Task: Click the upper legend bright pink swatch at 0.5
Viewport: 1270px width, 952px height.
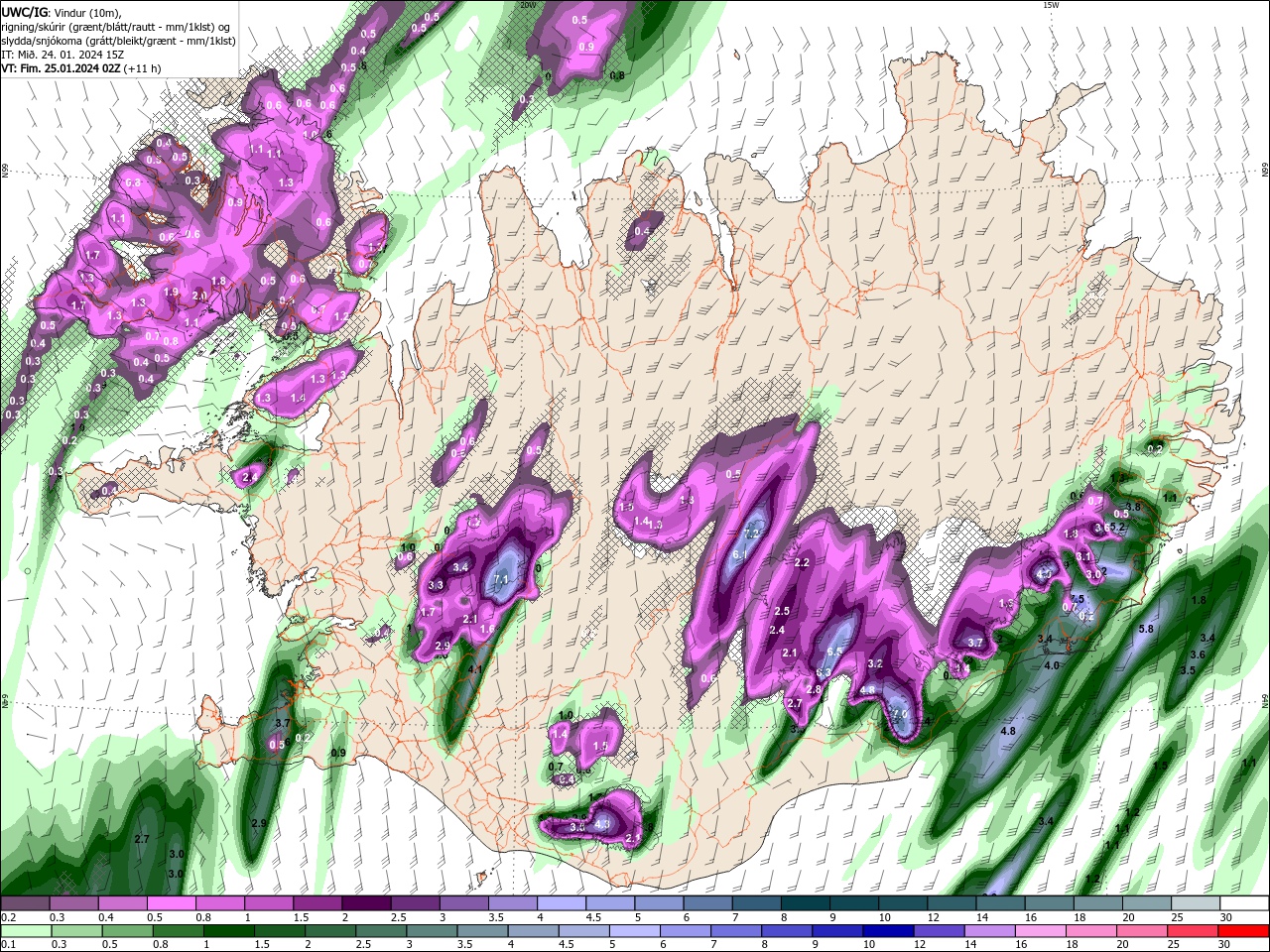Action: pos(171,903)
